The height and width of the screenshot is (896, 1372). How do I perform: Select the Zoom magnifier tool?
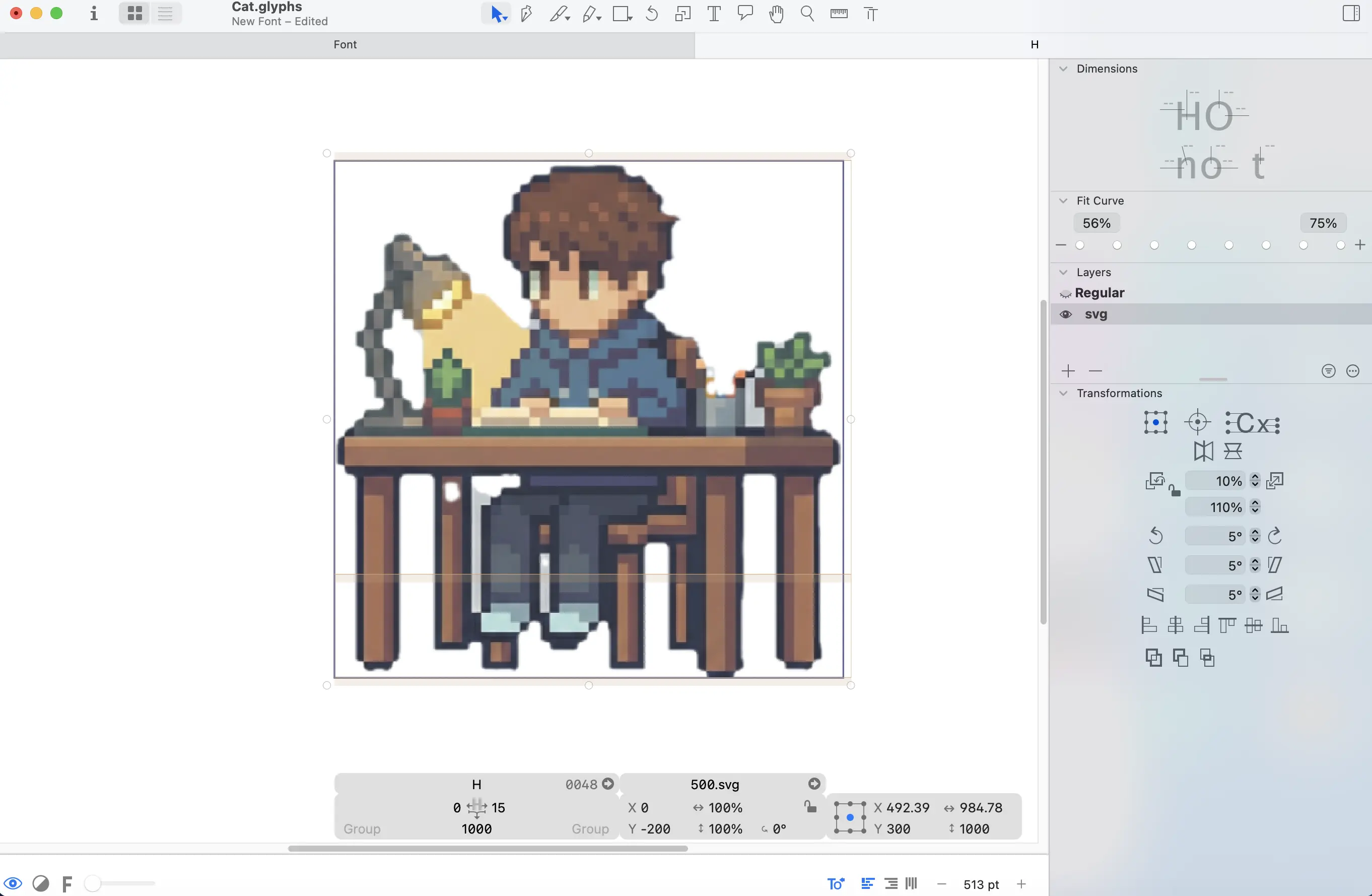[807, 14]
